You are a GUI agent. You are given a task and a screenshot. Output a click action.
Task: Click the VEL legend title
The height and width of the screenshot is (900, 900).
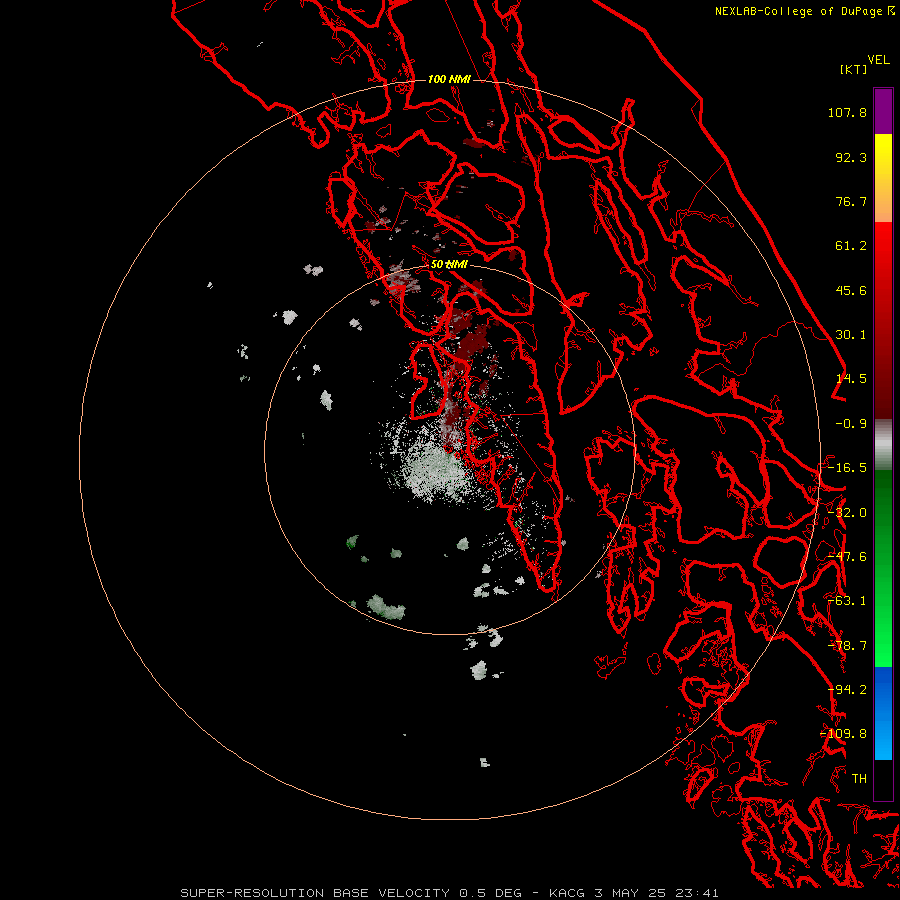(878, 60)
